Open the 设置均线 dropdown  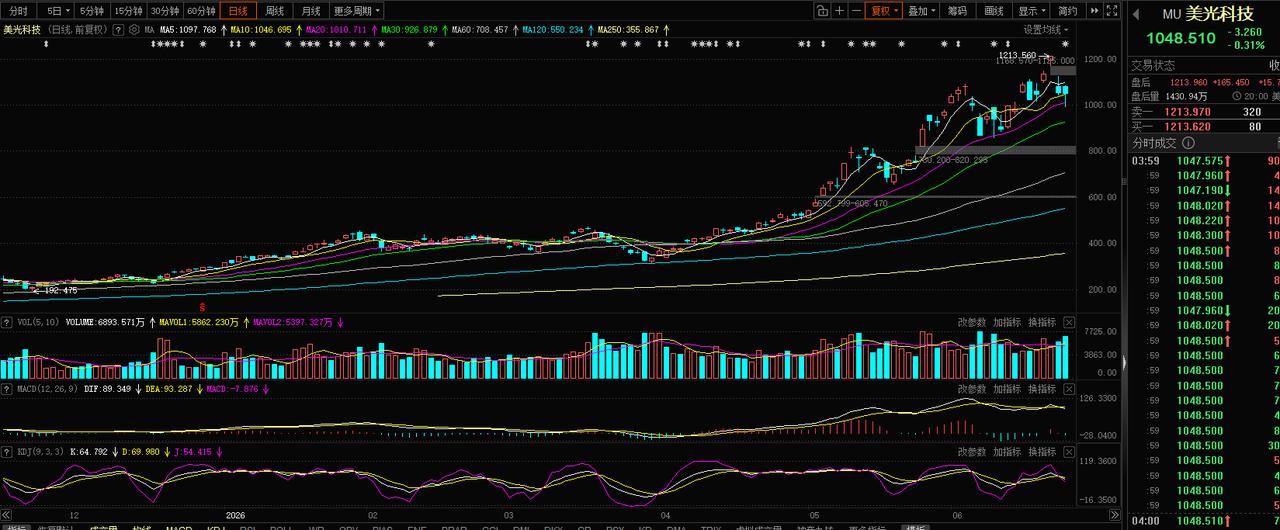pos(1046,30)
